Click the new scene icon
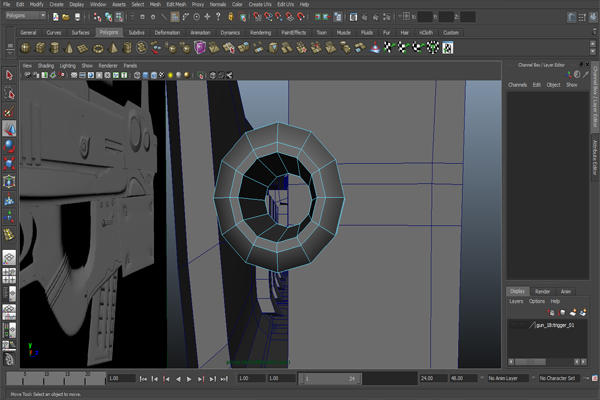Screen dimensions: 600x400 click(x=56, y=17)
